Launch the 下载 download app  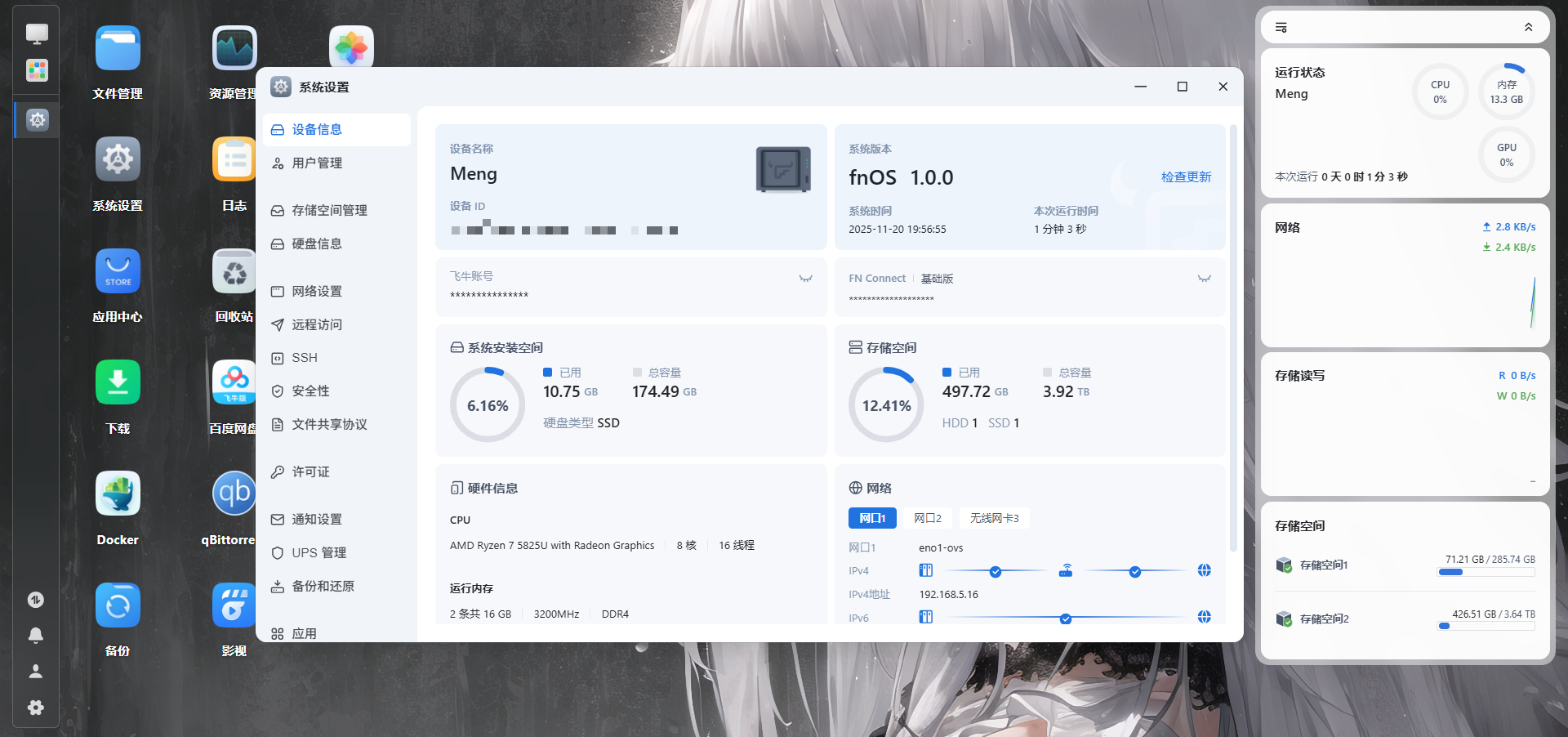point(118,382)
